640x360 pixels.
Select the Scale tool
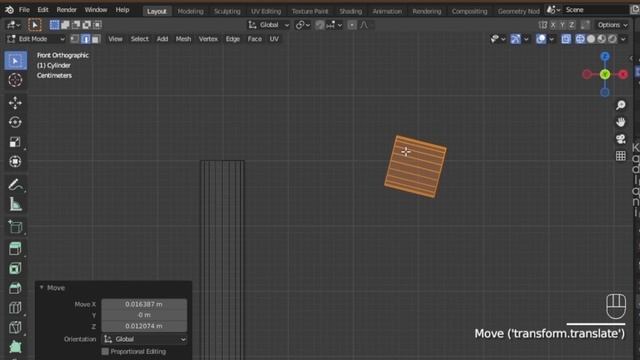click(16, 142)
